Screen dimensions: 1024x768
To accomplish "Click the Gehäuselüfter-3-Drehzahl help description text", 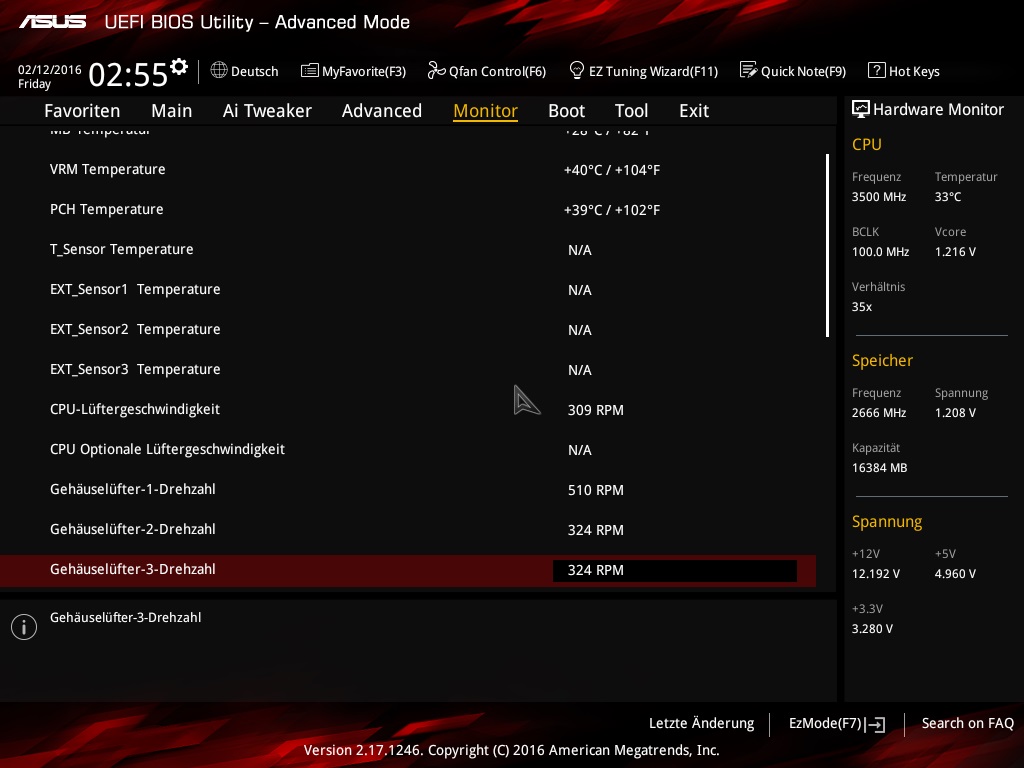I will click(125, 618).
